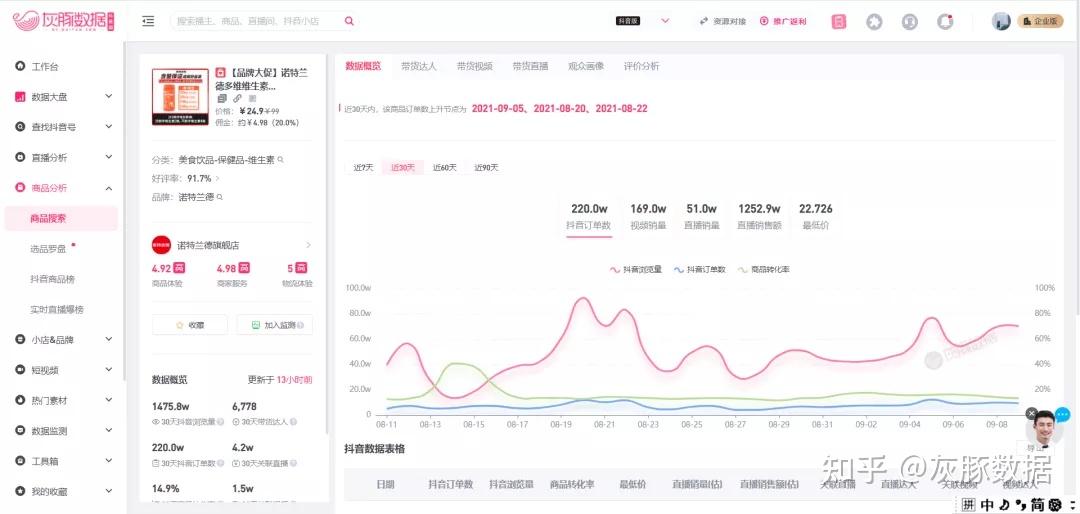Switch to the 评价分析 tab

pyautogui.click(x=641, y=66)
